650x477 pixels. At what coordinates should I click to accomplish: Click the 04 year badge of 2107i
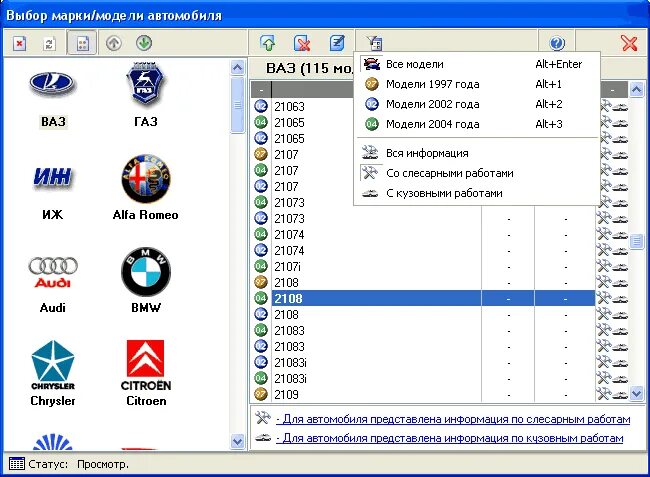pyautogui.click(x=261, y=266)
